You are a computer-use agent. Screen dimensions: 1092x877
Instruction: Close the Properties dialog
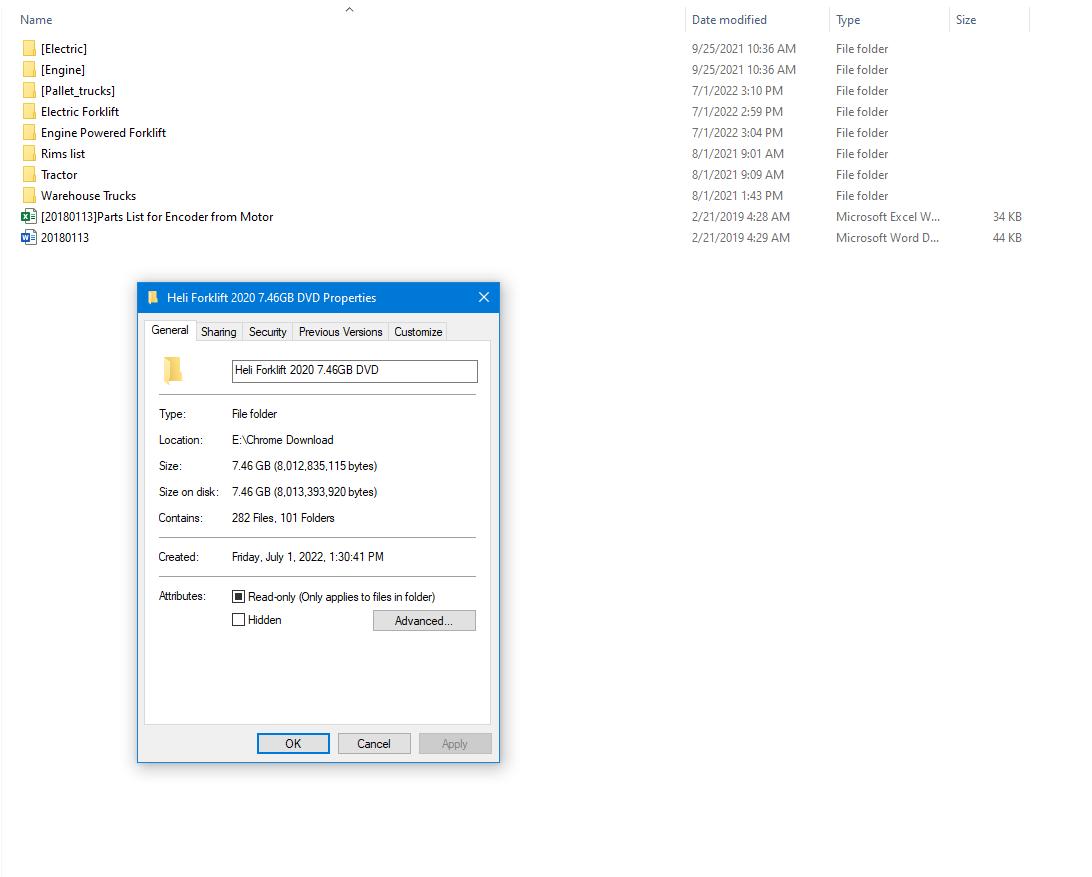(484, 297)
